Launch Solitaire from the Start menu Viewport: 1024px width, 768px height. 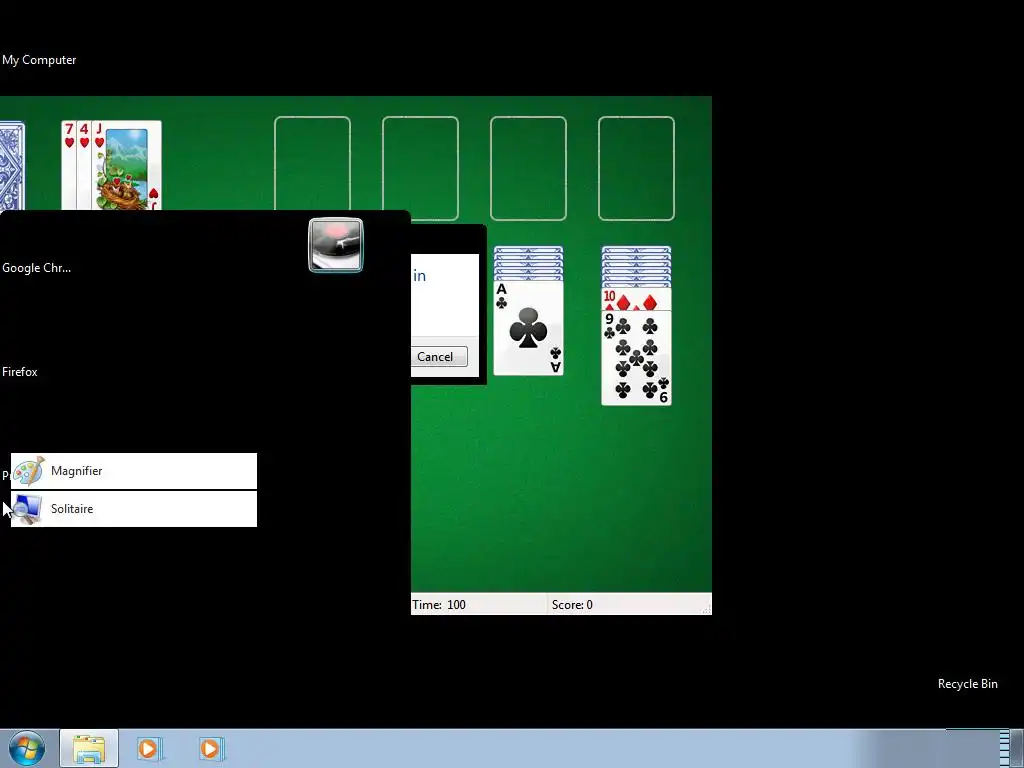[x=134, y=509]
